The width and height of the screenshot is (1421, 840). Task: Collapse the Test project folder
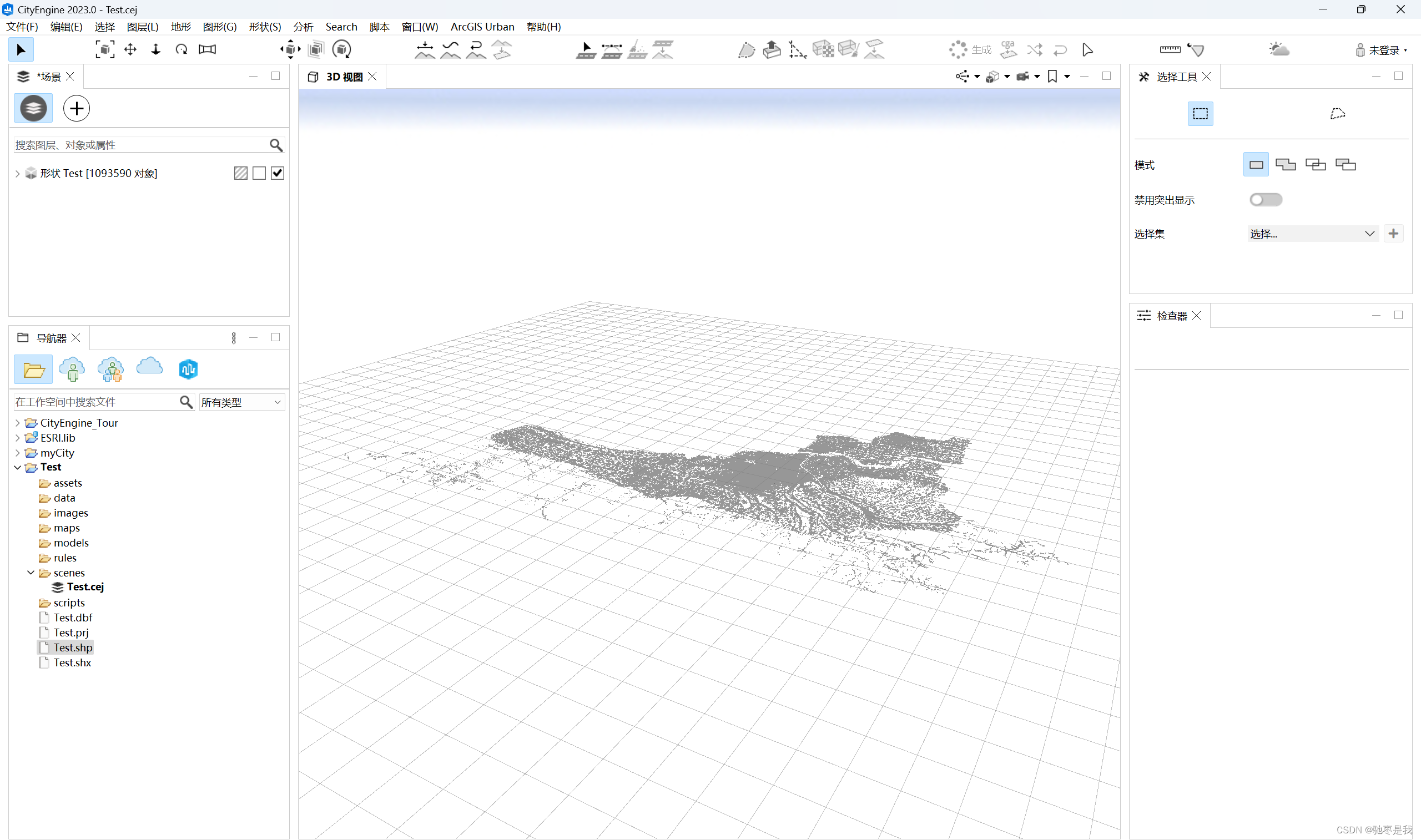click(18, 467)
